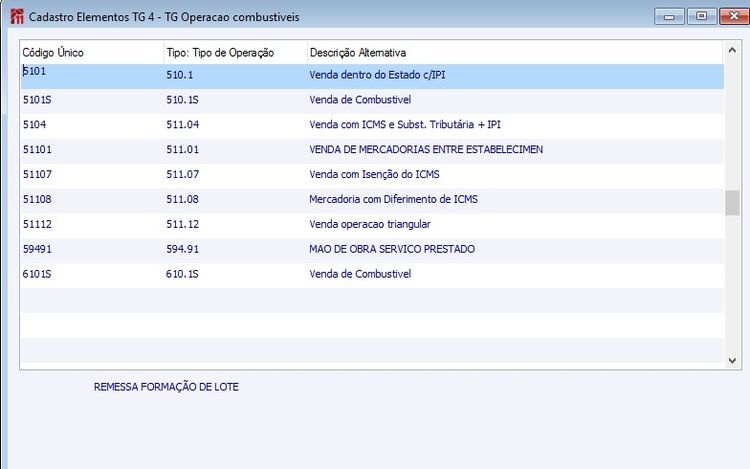Image resolution: width=750 pixels, height=469 pixels.
Task: Click operation type 594.91
Action: (182, 249)
